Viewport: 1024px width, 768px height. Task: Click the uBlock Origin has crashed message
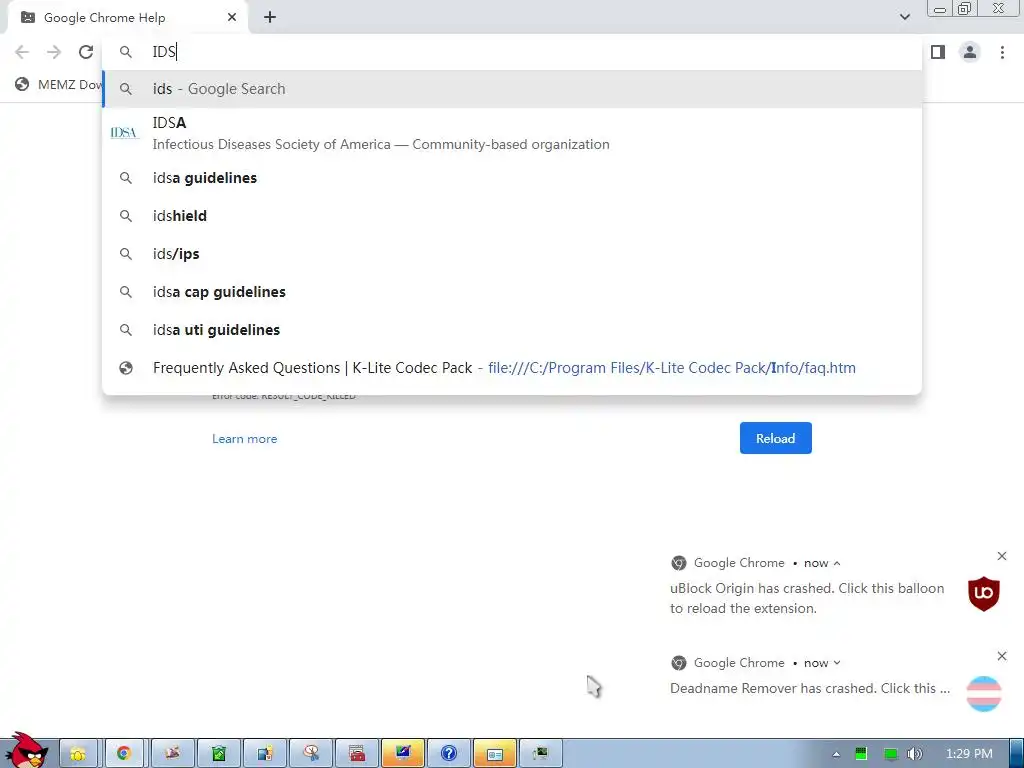coord(807,598)
